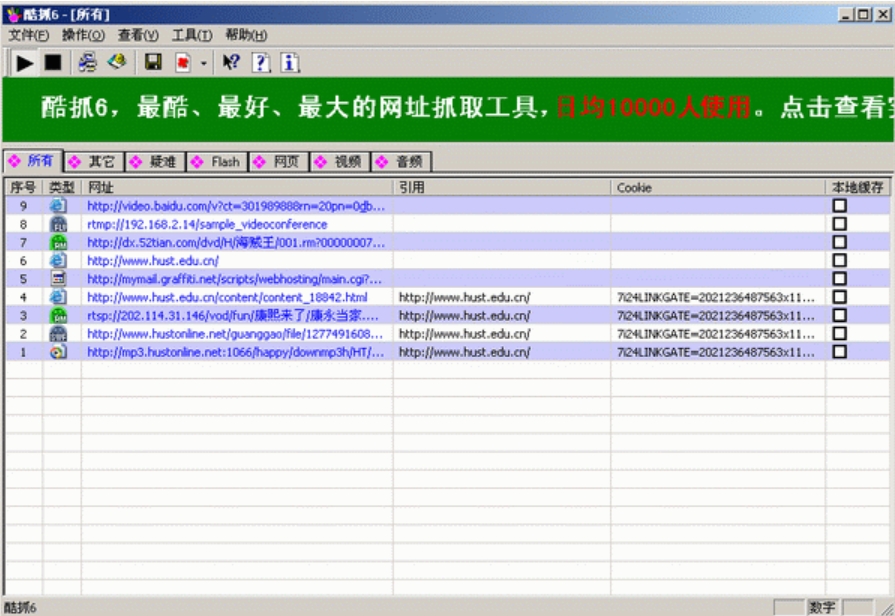Click the SWF type icon in row 2
The width and height of the screenshot is (895, 616).
click(x=58, y=333)
